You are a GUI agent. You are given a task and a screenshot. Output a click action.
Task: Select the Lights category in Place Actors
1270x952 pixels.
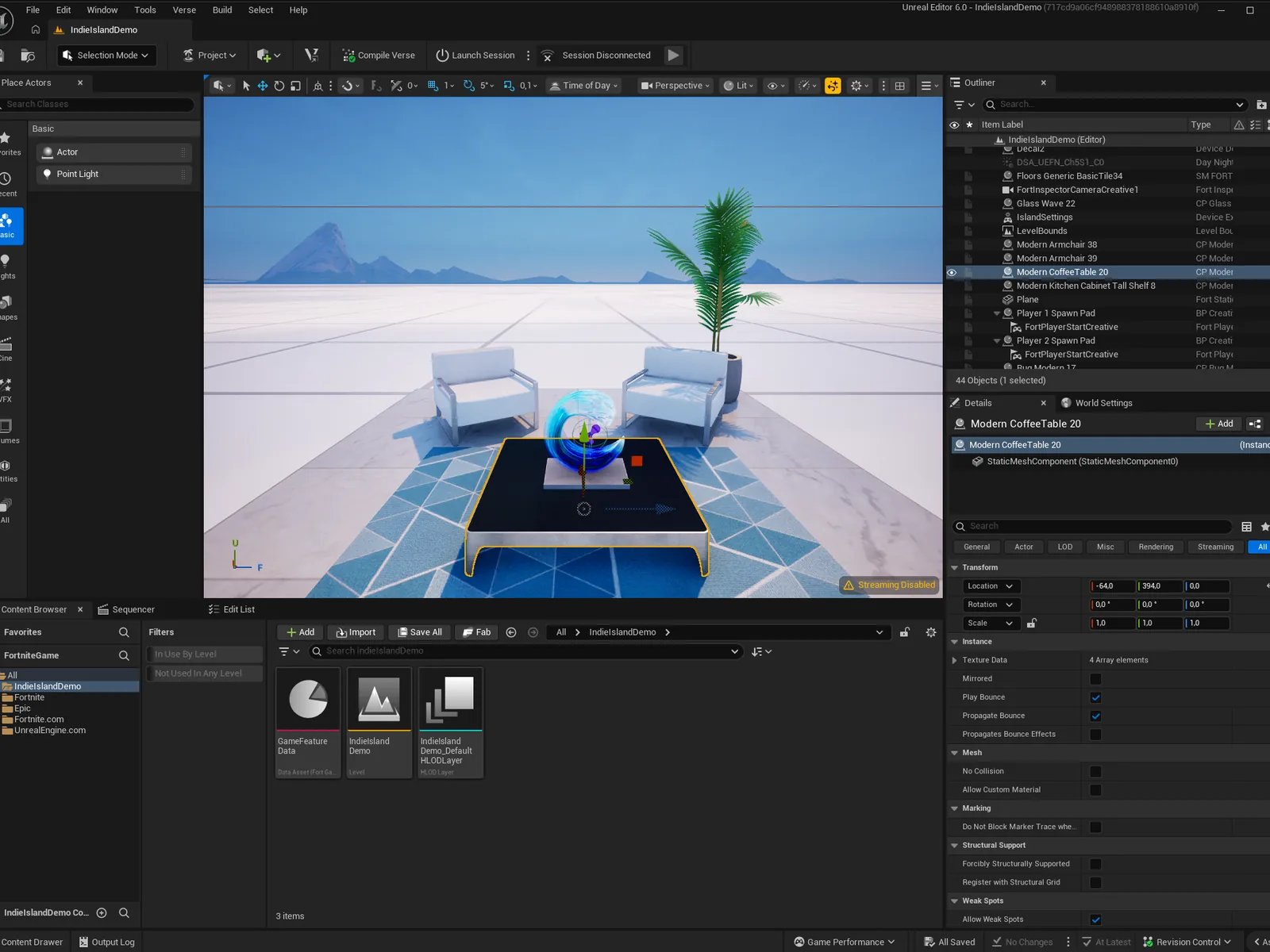coord(7,266)
